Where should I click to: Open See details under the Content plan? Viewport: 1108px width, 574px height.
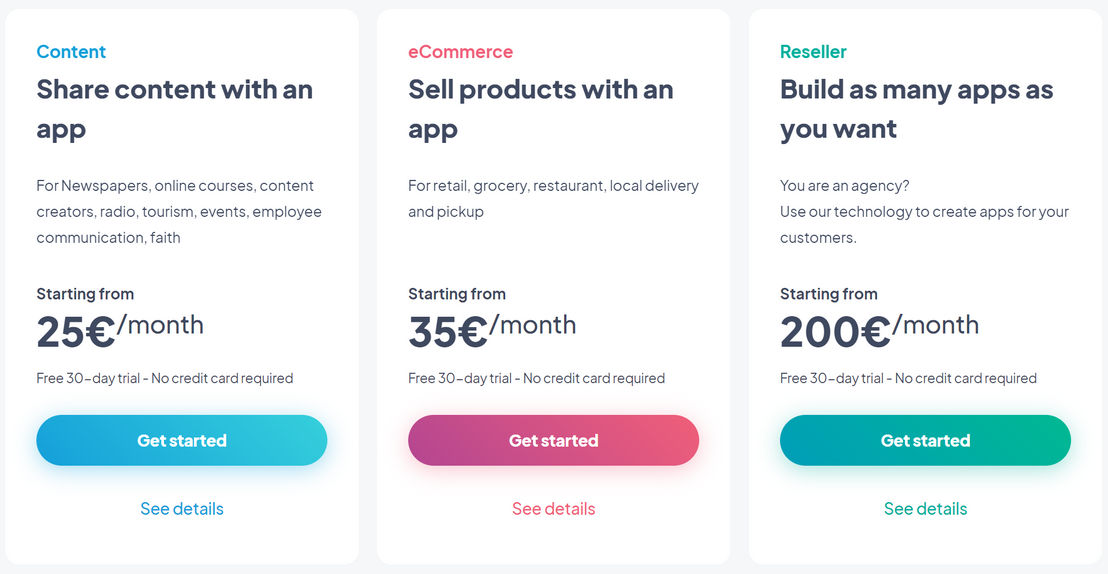[182, 508]
